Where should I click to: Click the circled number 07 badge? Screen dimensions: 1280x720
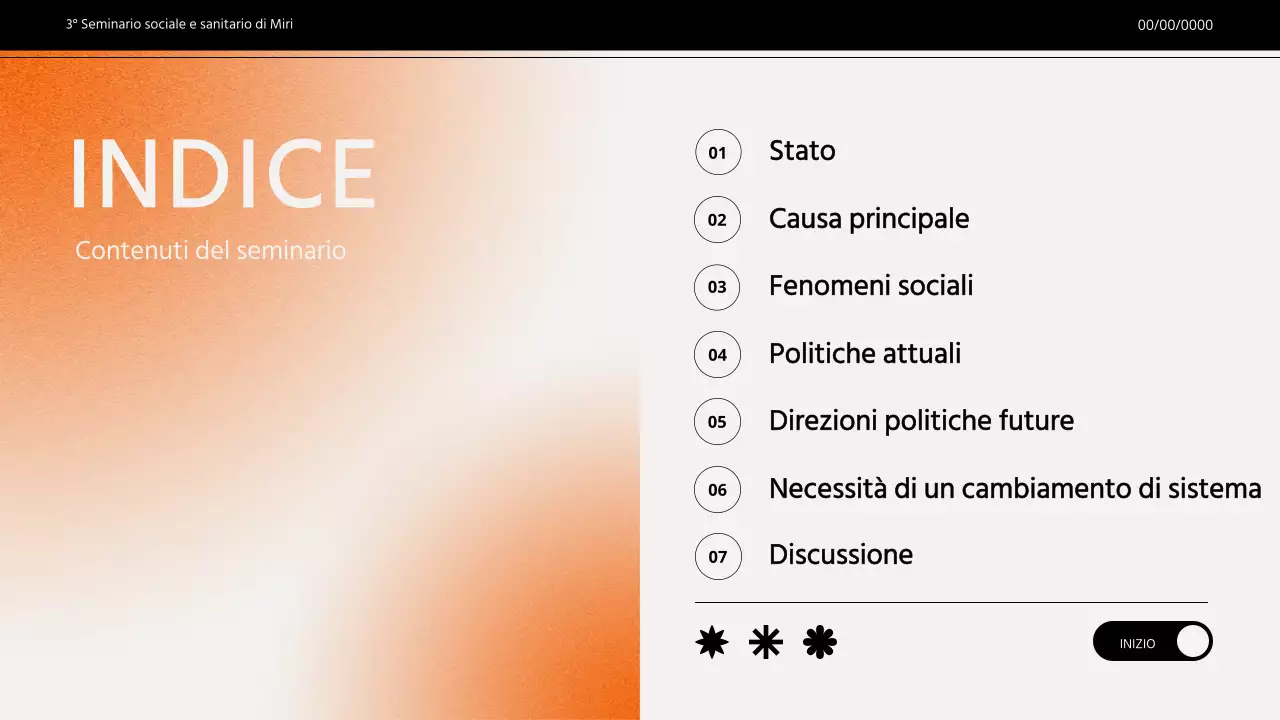click(x=718, y=556)
